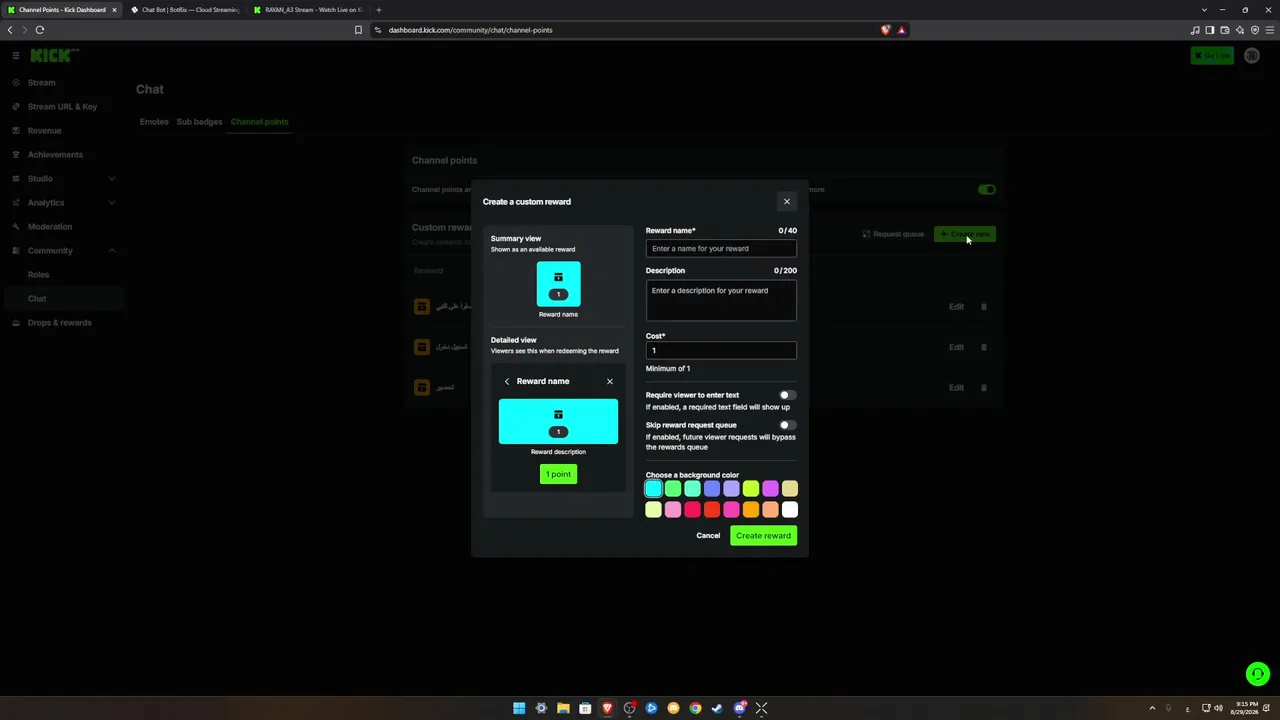This screenshot has height=720, width=1280.
Task: Click Cancel in the reward dialog
Action: pyautogui.click(x=708, y=536)
